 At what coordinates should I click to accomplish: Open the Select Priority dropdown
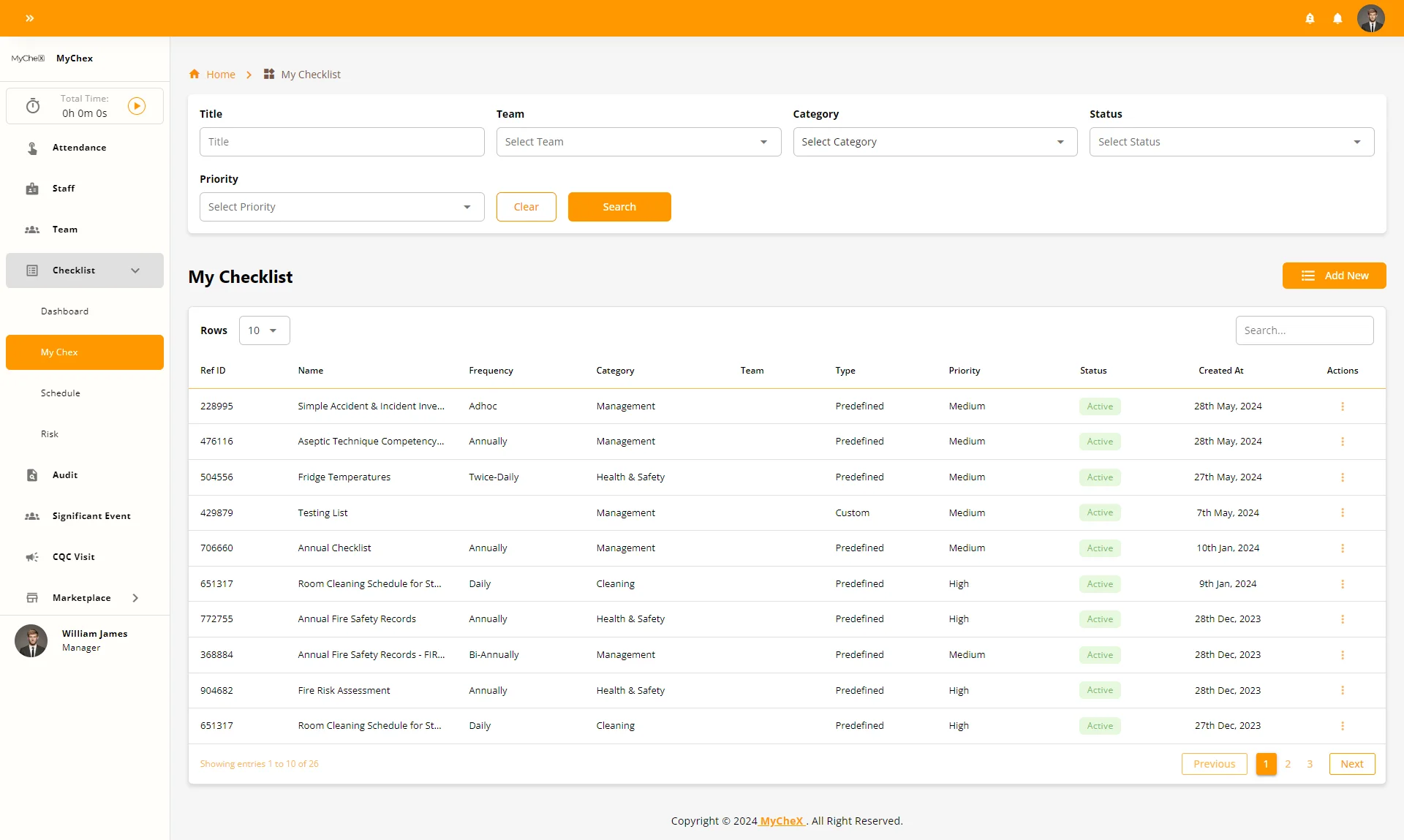[x=341, y=207]
